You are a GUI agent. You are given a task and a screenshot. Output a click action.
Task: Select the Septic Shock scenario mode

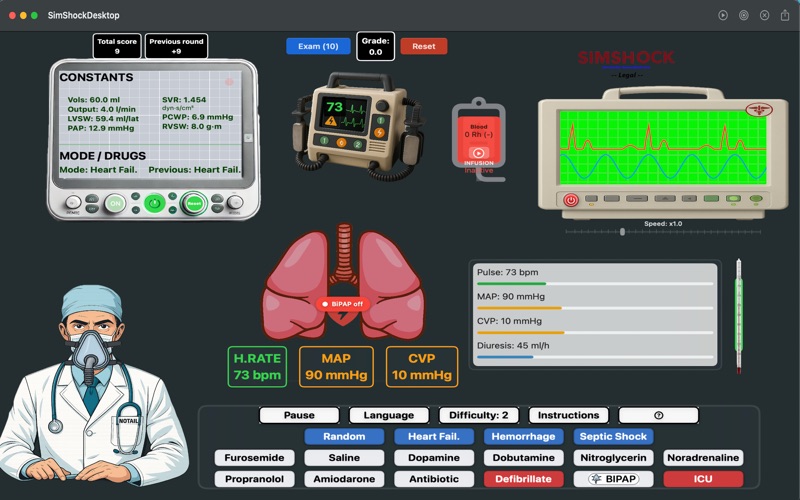(613, 437)
